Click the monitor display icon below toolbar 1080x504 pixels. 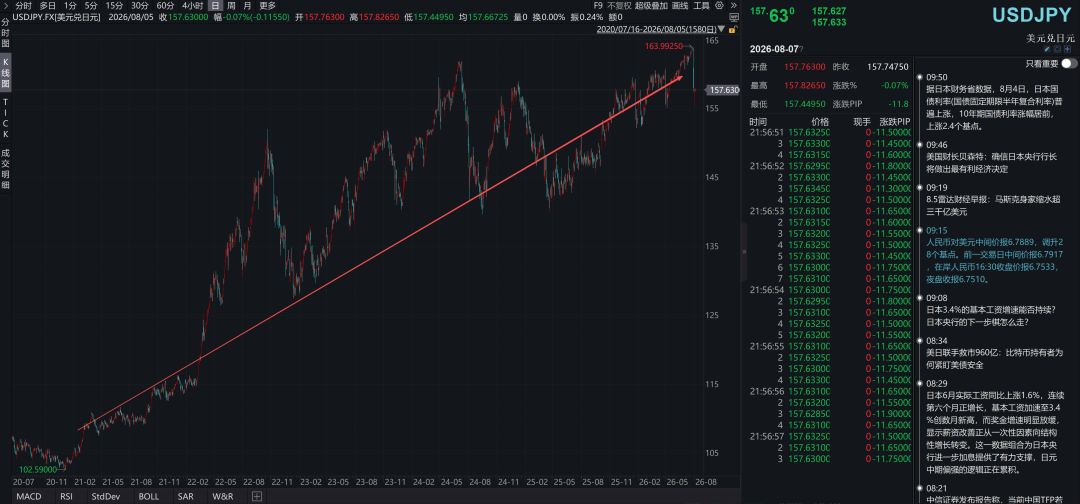pyautogui.click(x=734, y=17)
